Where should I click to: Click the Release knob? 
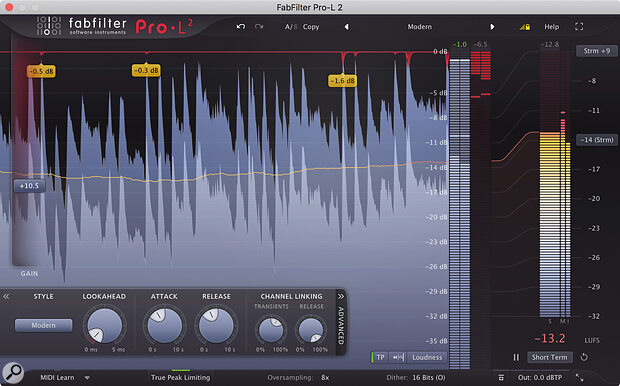coord(216,326)
